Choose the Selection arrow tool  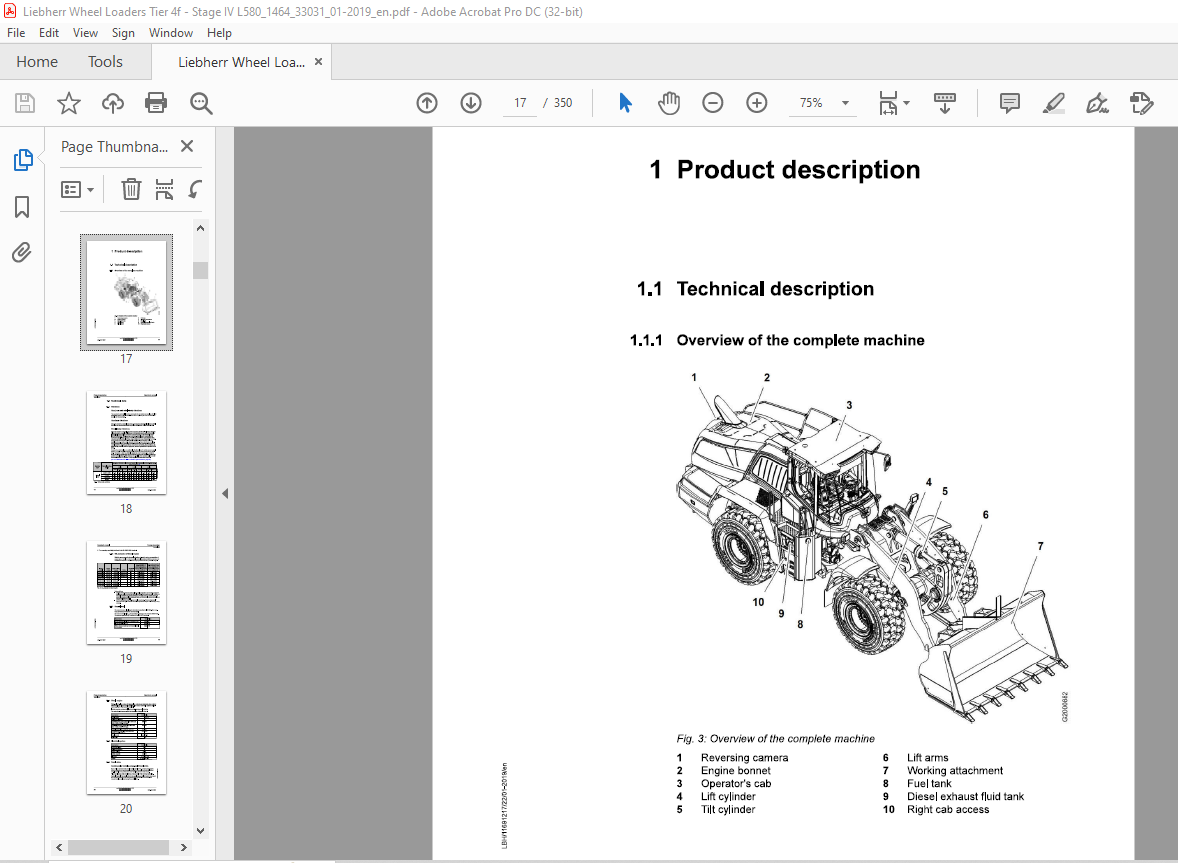625,103
